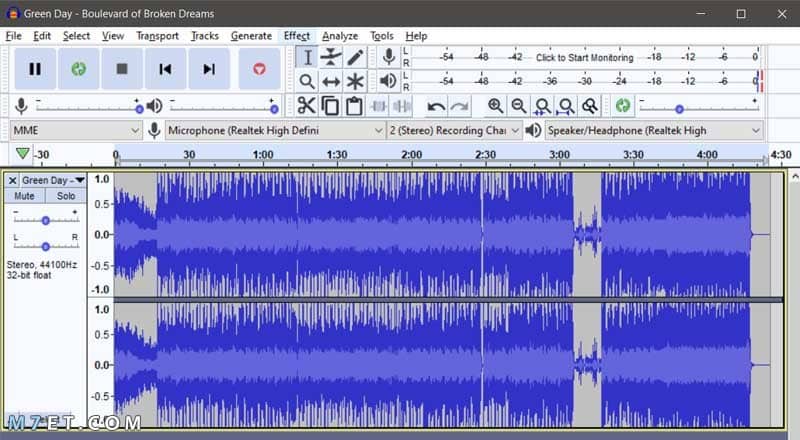Image resolution: width=800 pixels, height=440 pixels.
Task: Toggle Solo on the Green Day track
Action: (x=66, y=196)
